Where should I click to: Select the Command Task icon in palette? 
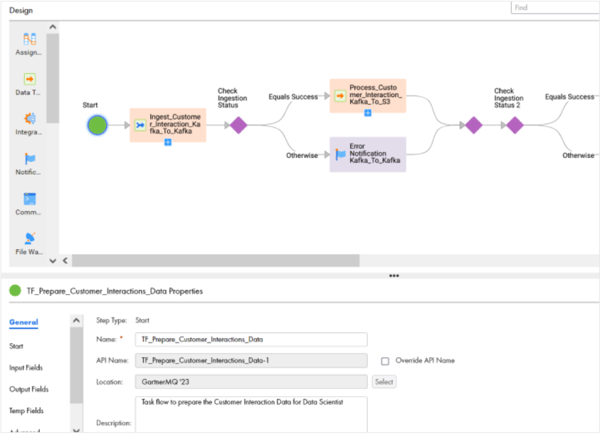[x=29, y=199]
